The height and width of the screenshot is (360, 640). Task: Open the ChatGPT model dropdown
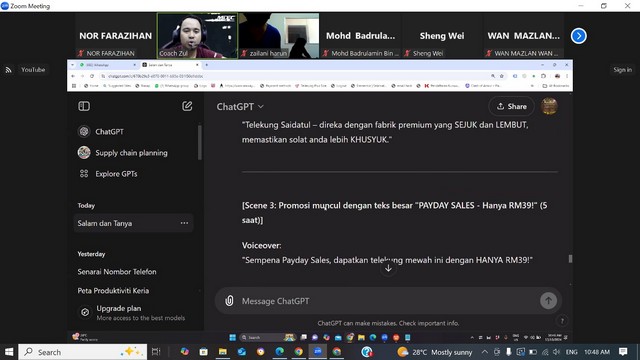(240, 107)
